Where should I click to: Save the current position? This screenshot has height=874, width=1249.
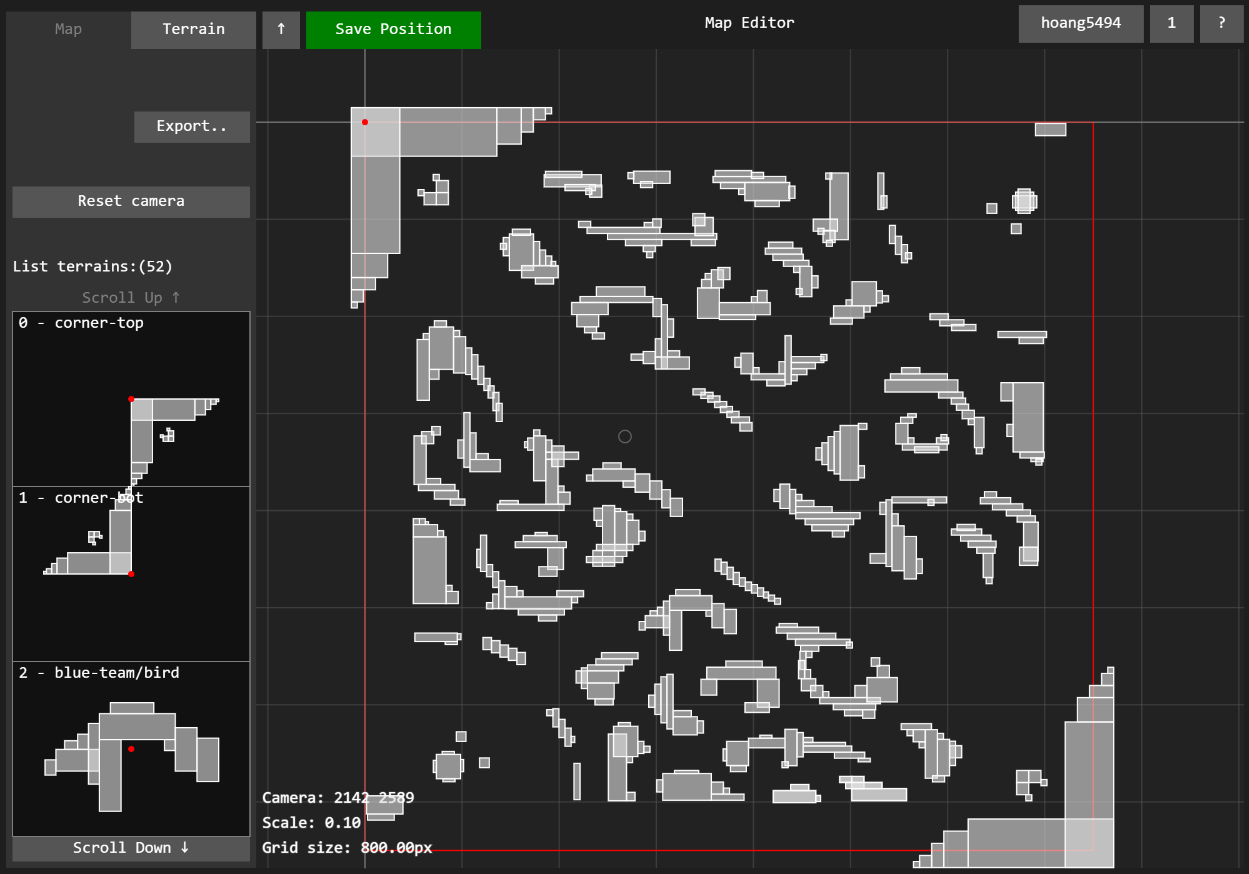click(393, 29)
